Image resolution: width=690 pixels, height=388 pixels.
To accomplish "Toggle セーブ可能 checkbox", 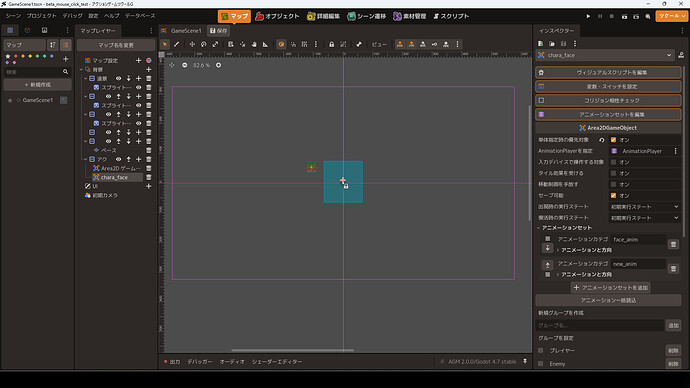I will click(x=613, y=195).
